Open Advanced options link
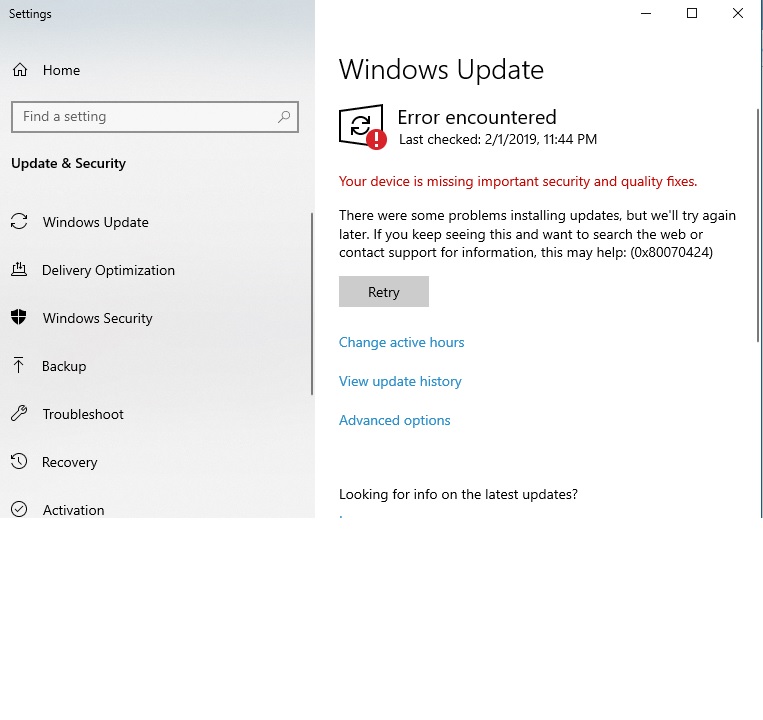 [x=395, y=420]
